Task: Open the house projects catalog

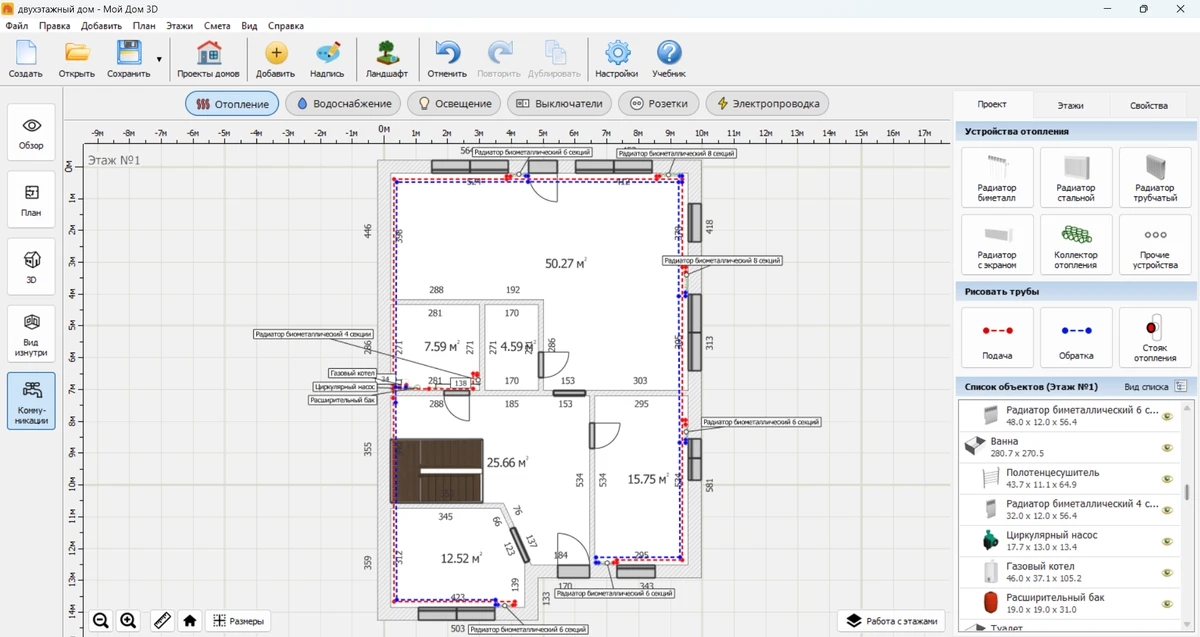Action: coord(208,59)
